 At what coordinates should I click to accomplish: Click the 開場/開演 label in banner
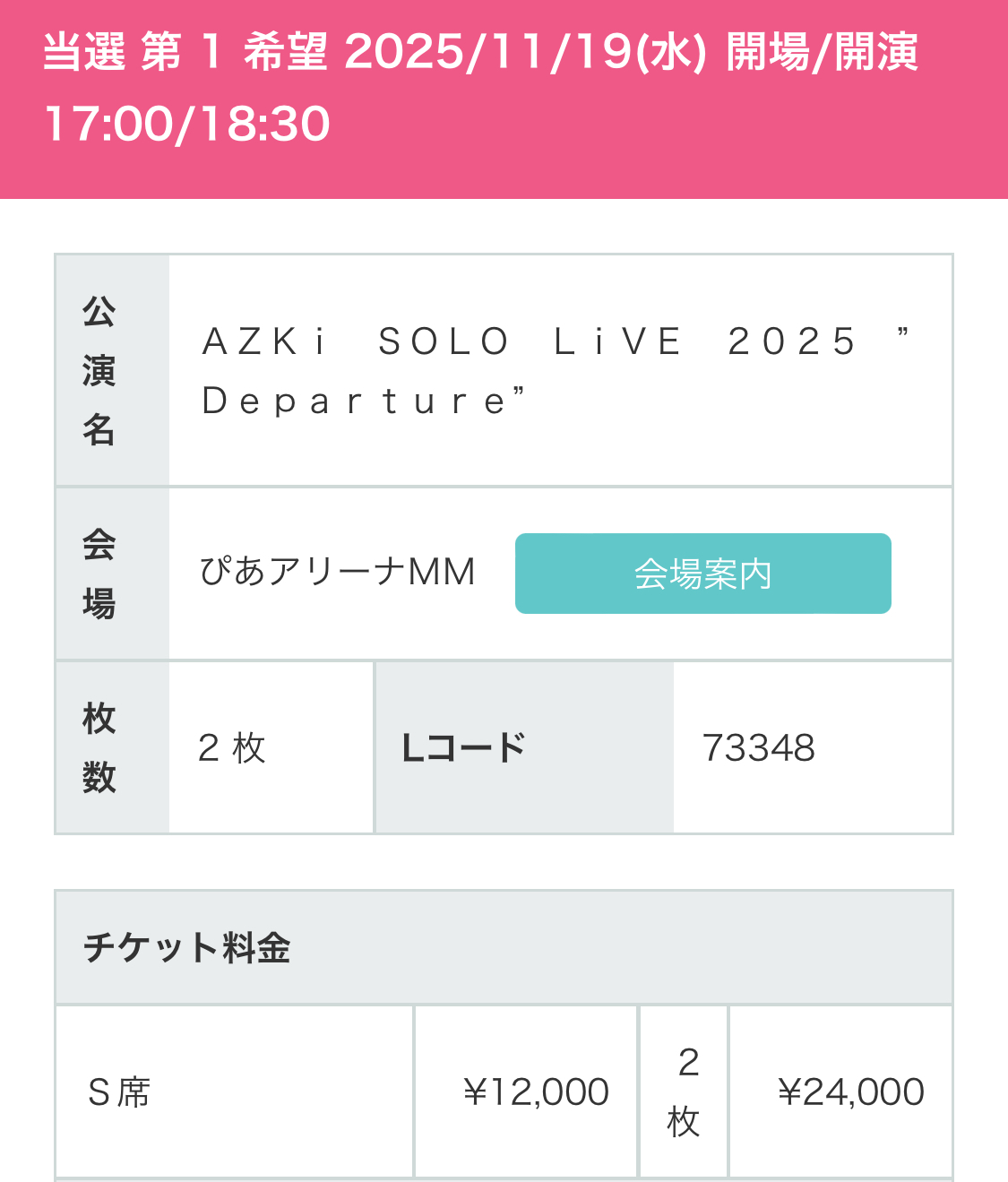pyautogui.click(x=822, y=52)
